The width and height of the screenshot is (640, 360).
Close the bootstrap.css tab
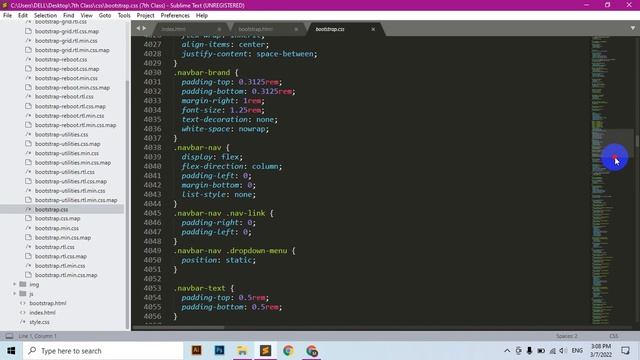coord(373,29)
